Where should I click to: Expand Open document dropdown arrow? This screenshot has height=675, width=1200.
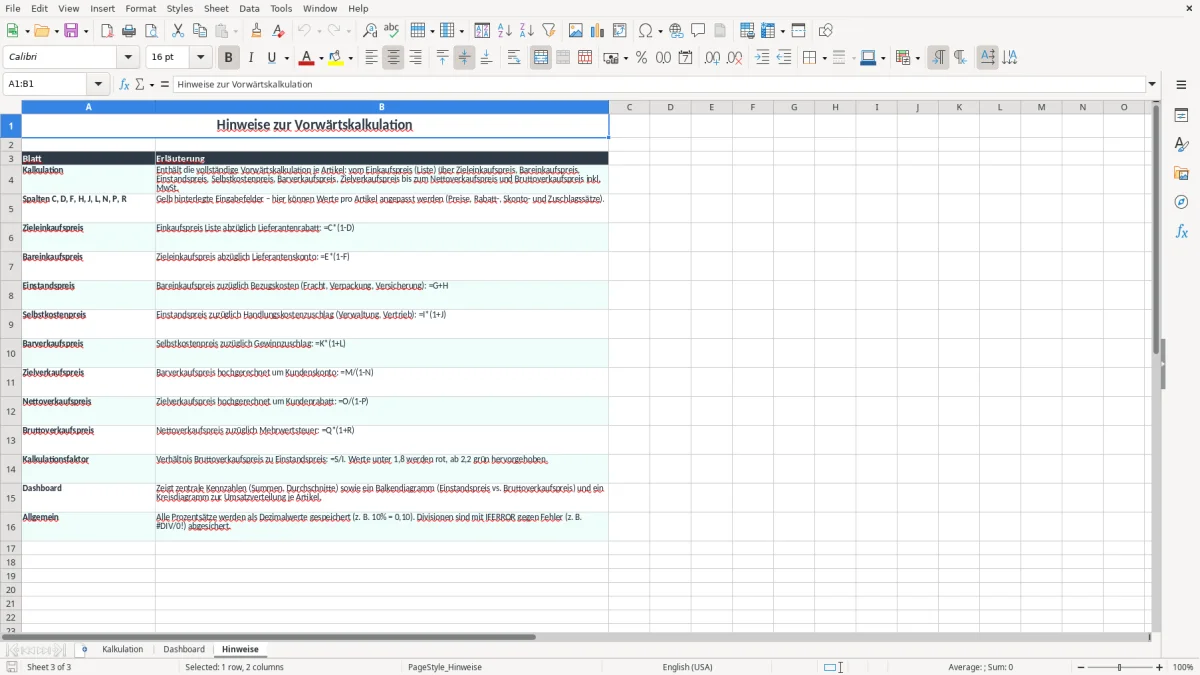click(54, 31)
